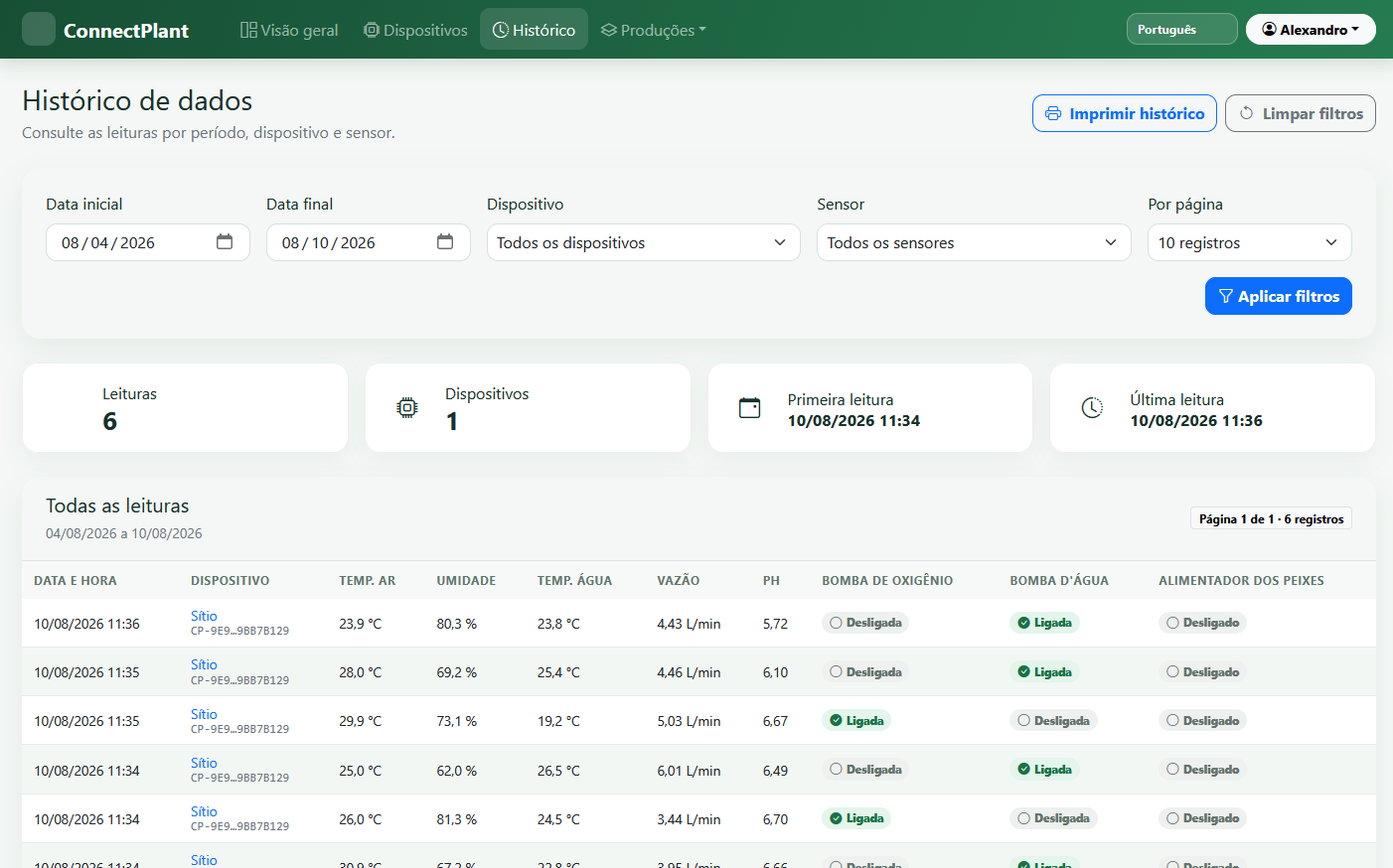Open the Data final calendar picker icon
Image resolution: width=1393 pixels, height=868 pixels.
click(445, 242)
